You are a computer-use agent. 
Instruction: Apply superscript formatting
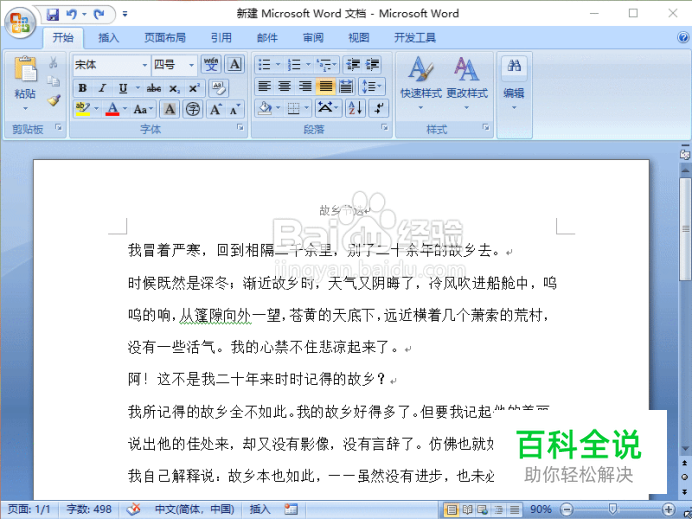coord(194,88)
